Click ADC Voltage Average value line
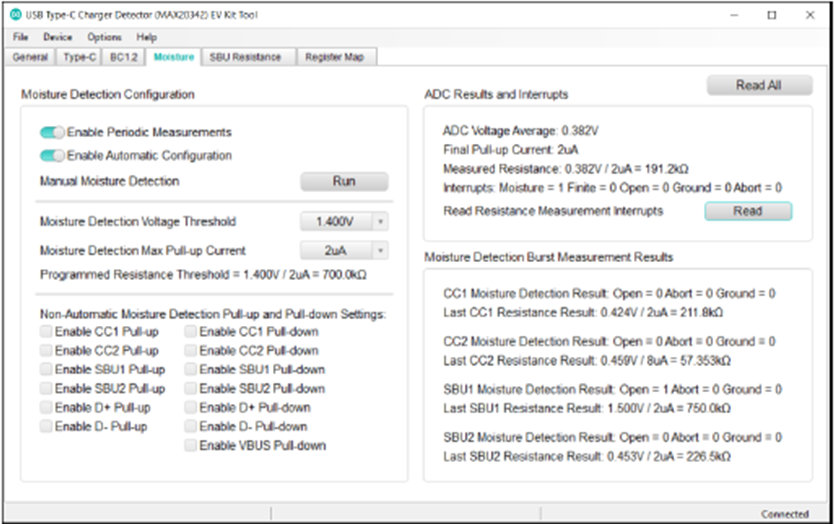Viewport: 834px width, 524px height. point(521,130)
